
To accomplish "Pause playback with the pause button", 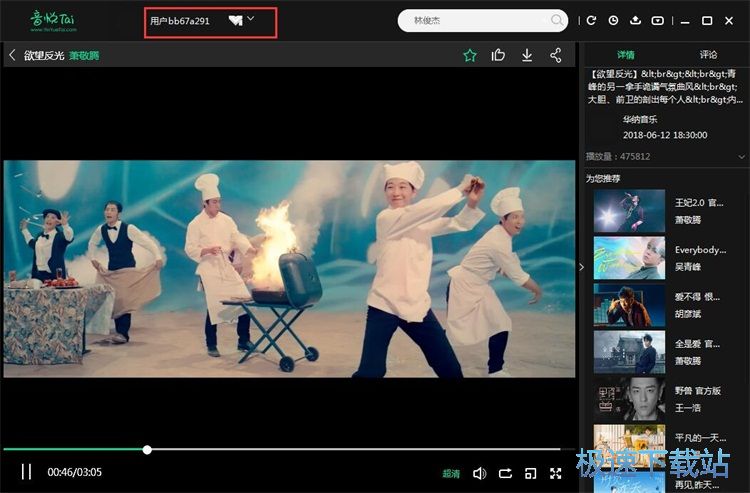I will 26,472.
